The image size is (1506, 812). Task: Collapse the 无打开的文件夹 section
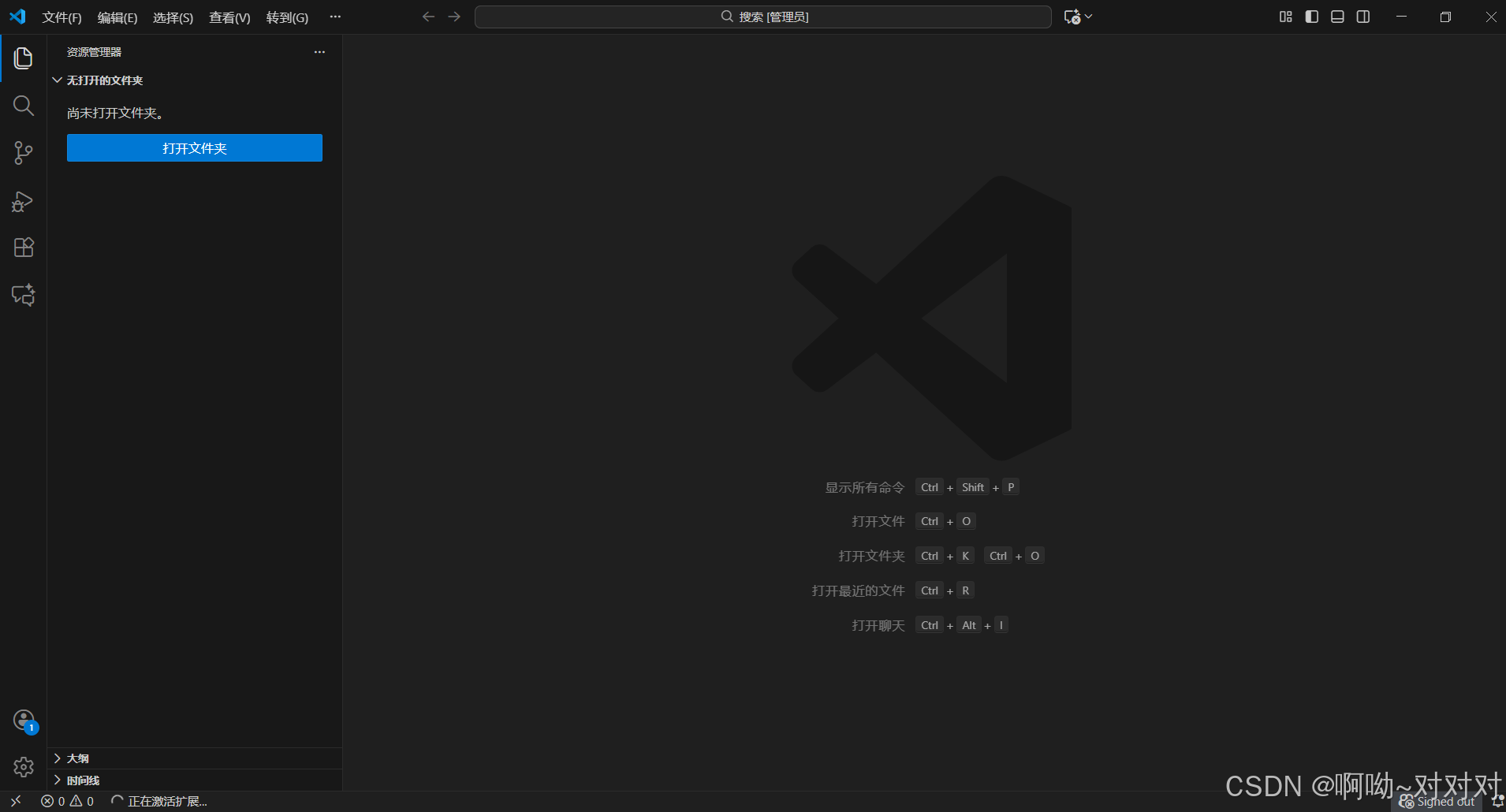pyautogui.click(x=195, y=80)
